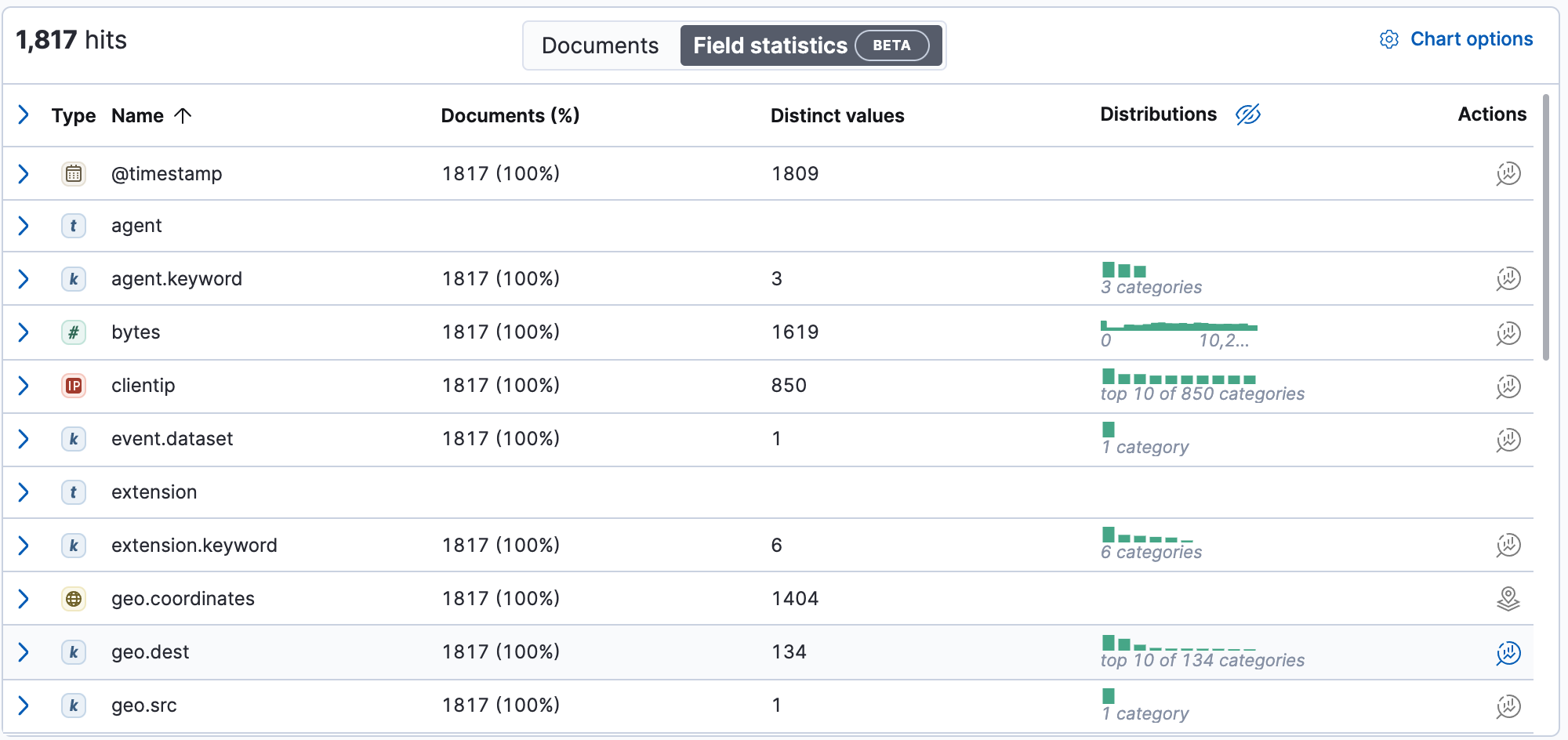The width and height of the screenshot is (1568, 740).
Task: Toggle visualize action on event.dataset row
Action: pos(1508,439)
